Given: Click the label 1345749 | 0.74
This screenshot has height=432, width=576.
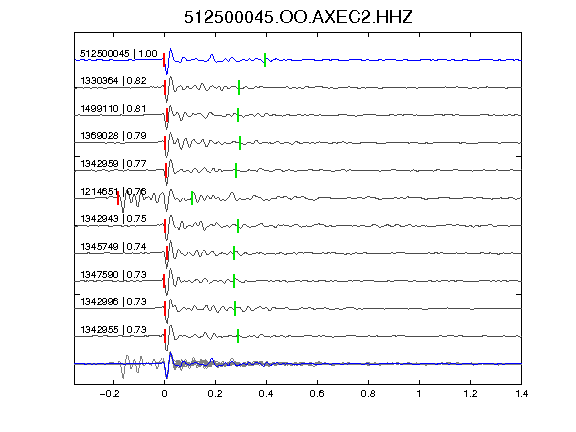Looking at the screenshot, I should 114,247.
